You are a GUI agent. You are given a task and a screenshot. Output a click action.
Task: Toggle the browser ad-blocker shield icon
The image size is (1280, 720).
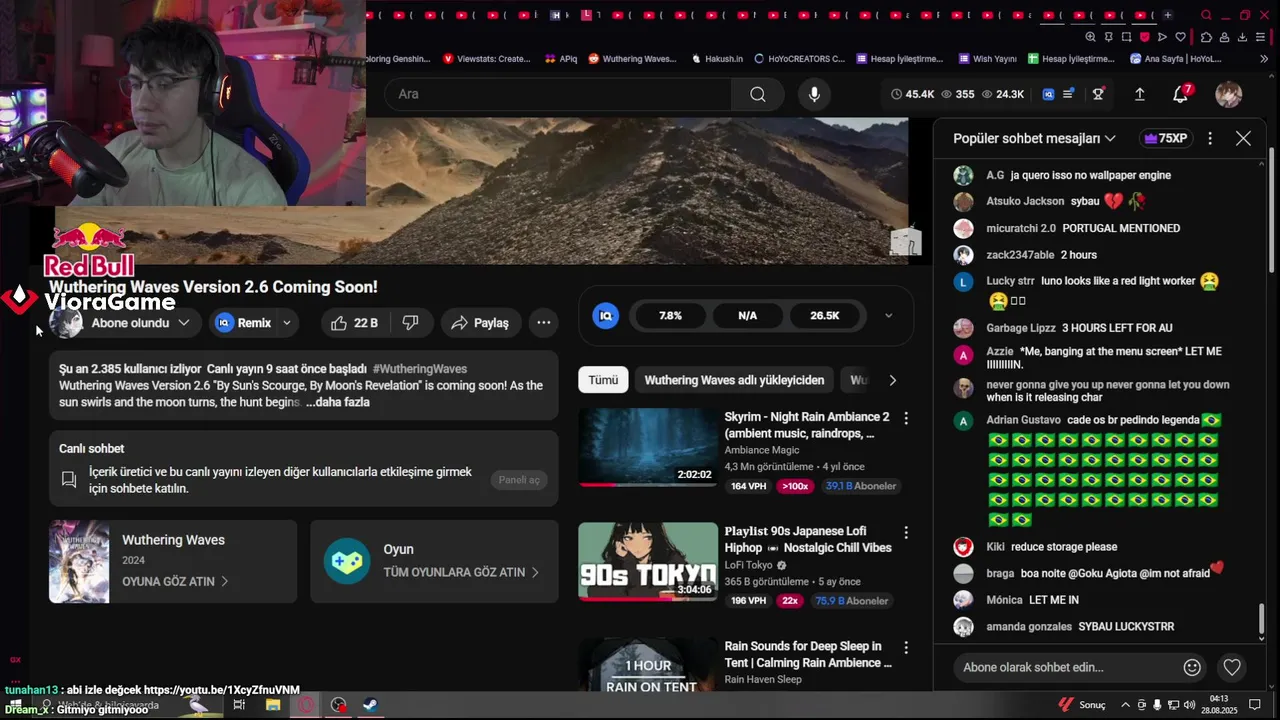pos(1144,37)
